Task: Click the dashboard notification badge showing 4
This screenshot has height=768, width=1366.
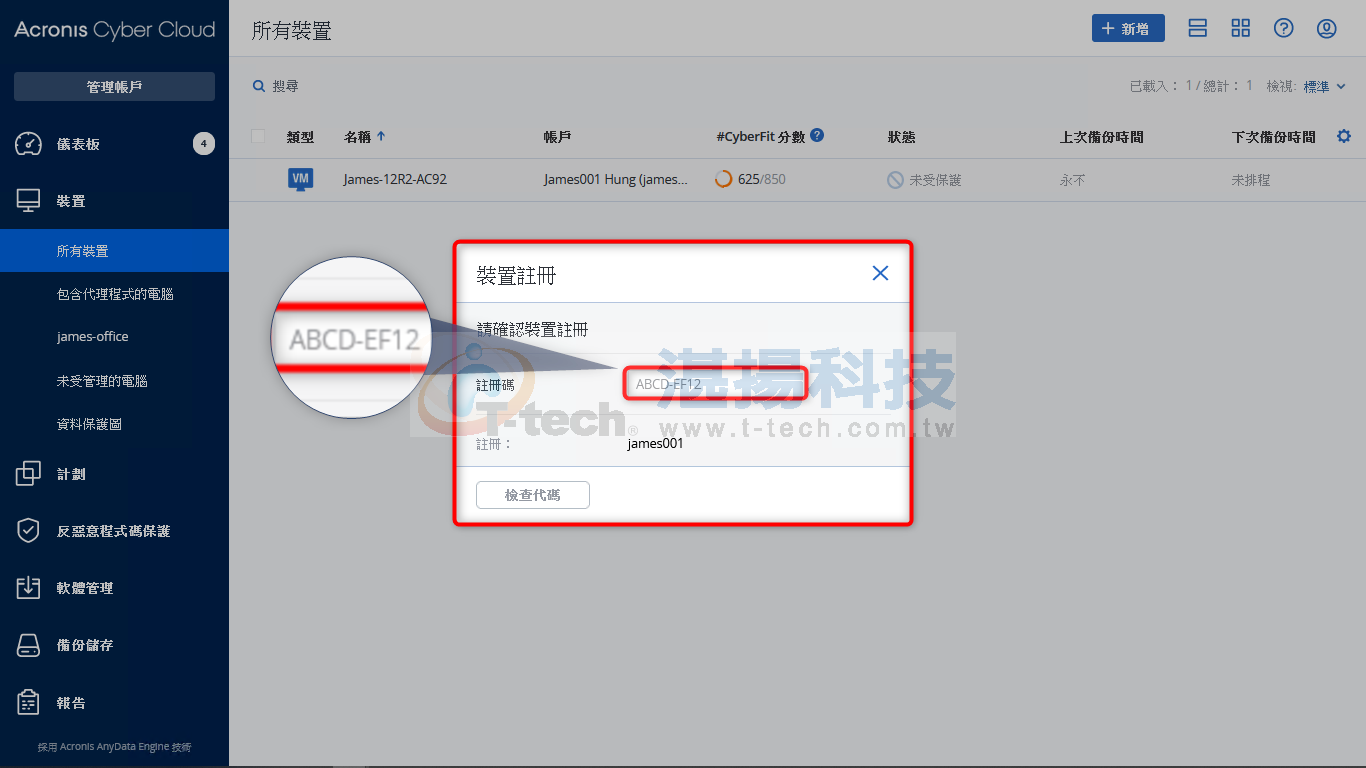Action: (203, 144)
